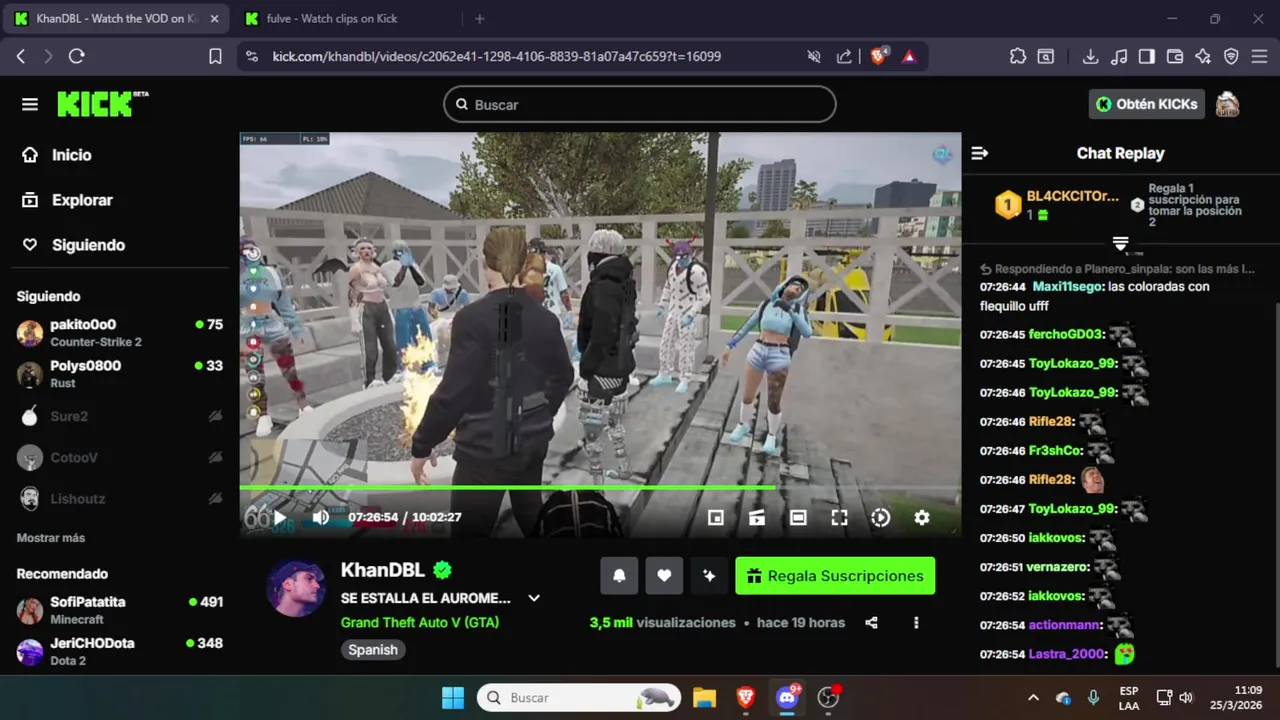Click KhanDBL profile avatar
The width and height of the screenshot is (1280, 720).
[x=295, y=588]
